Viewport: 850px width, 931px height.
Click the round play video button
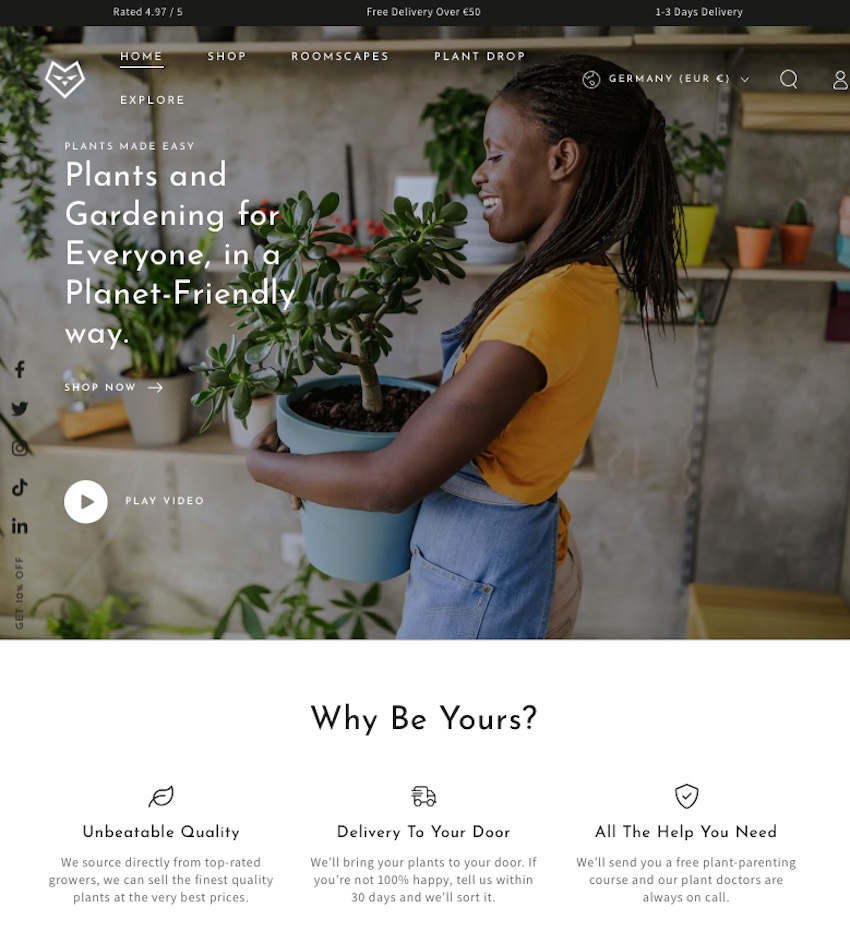click(86, 502)
